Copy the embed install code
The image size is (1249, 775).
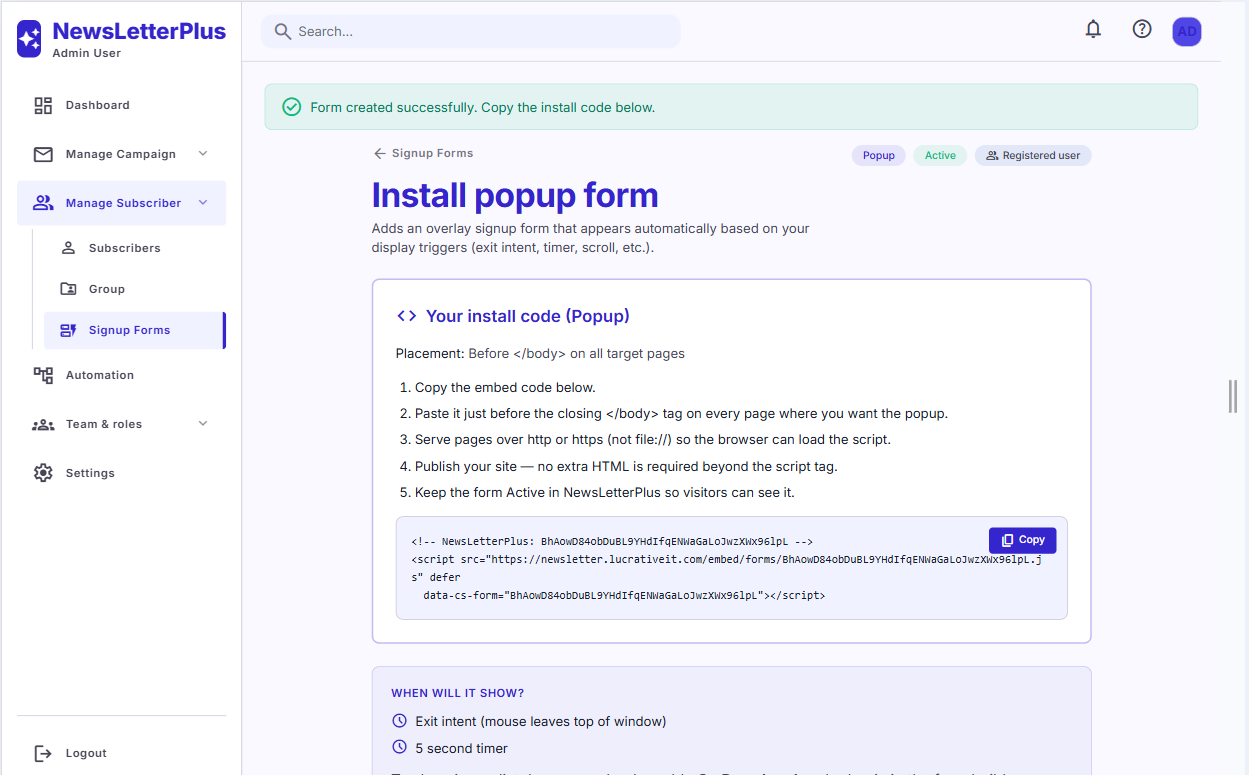click(1022, 540)
